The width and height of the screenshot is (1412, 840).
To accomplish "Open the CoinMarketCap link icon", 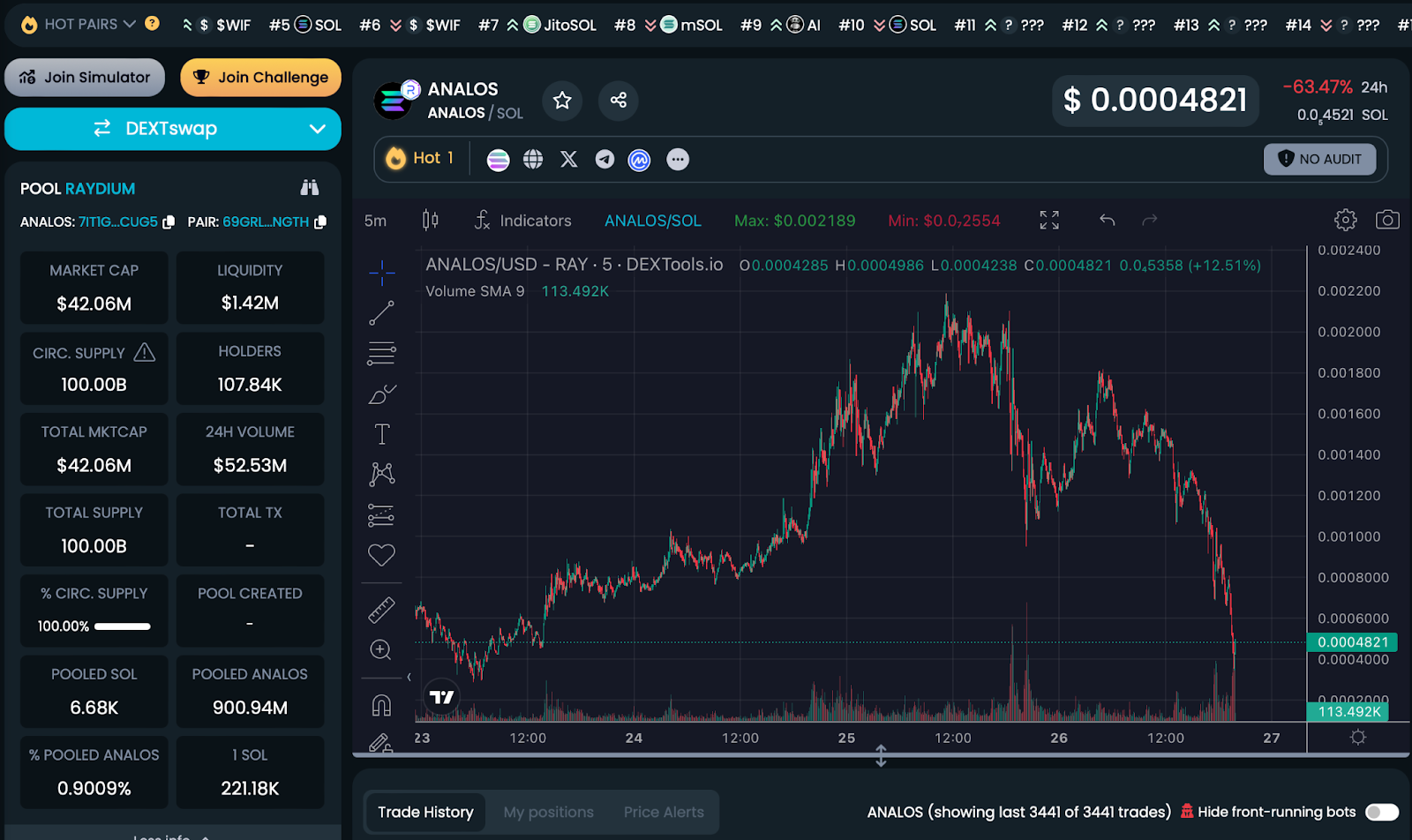I will 640,160.
